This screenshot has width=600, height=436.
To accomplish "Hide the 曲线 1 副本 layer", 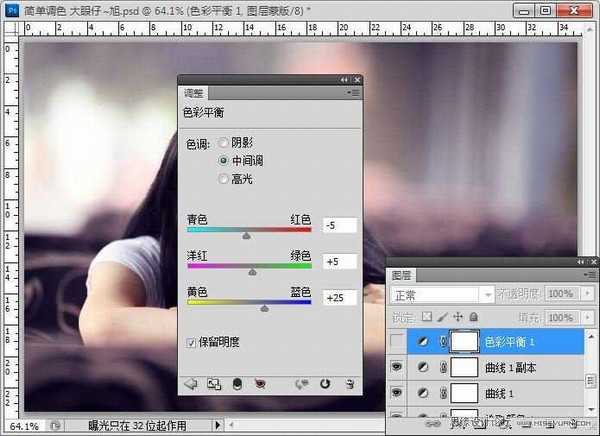I will point(400,367).
